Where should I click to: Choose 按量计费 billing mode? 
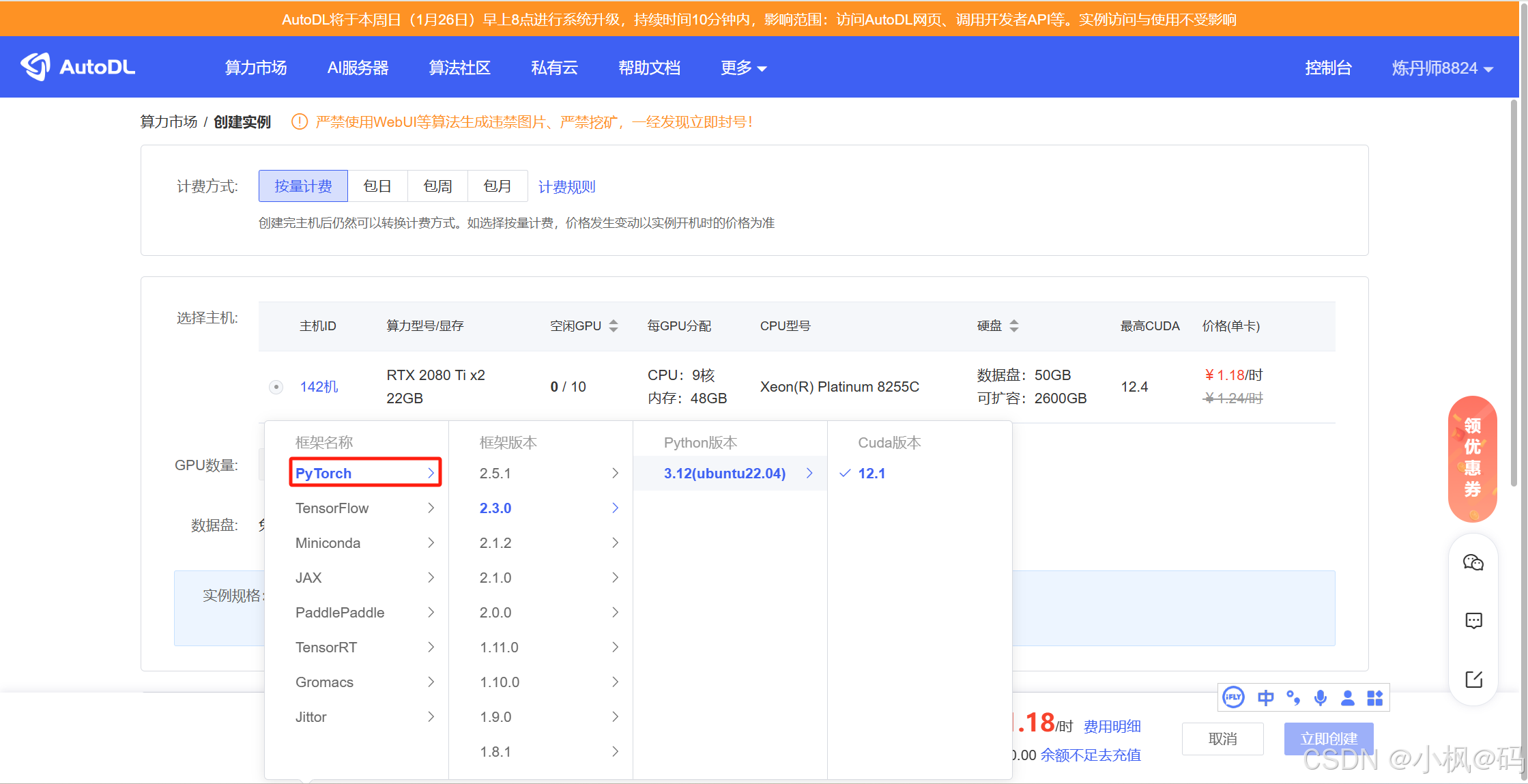pyautogui.click(x=303, y=186)
